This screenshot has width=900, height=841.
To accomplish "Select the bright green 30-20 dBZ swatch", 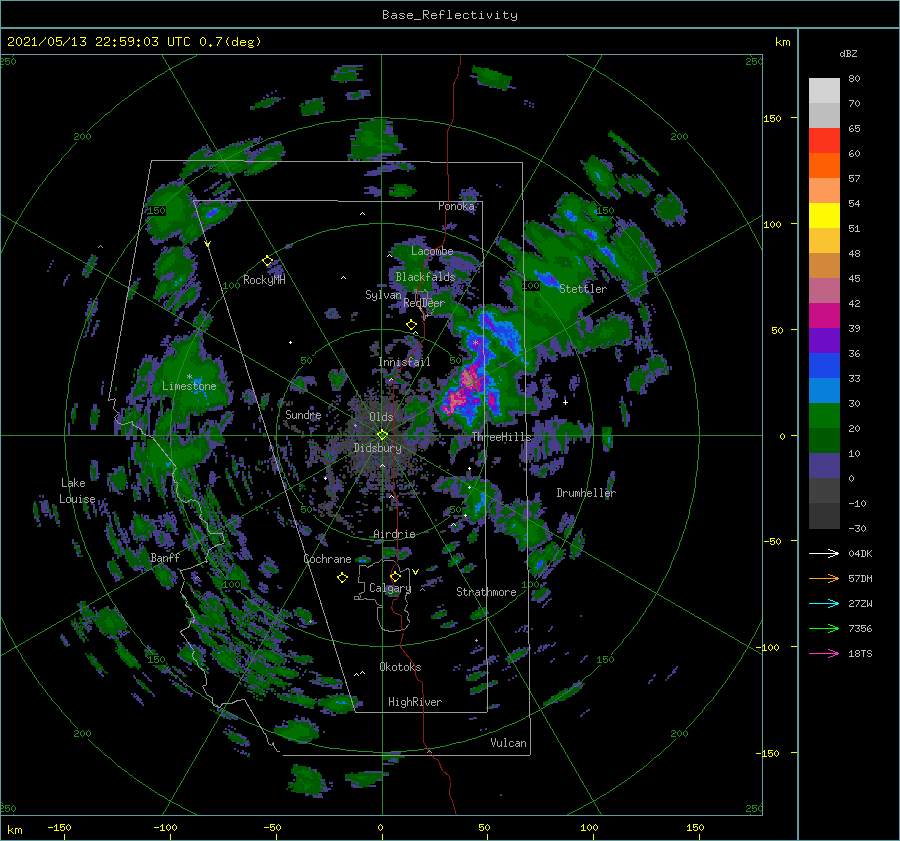I will (824, 416).
